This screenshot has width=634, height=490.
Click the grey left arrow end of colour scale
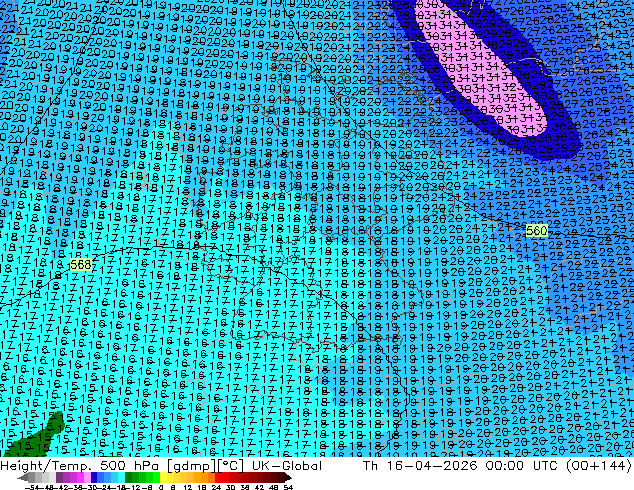pos(23,478)
